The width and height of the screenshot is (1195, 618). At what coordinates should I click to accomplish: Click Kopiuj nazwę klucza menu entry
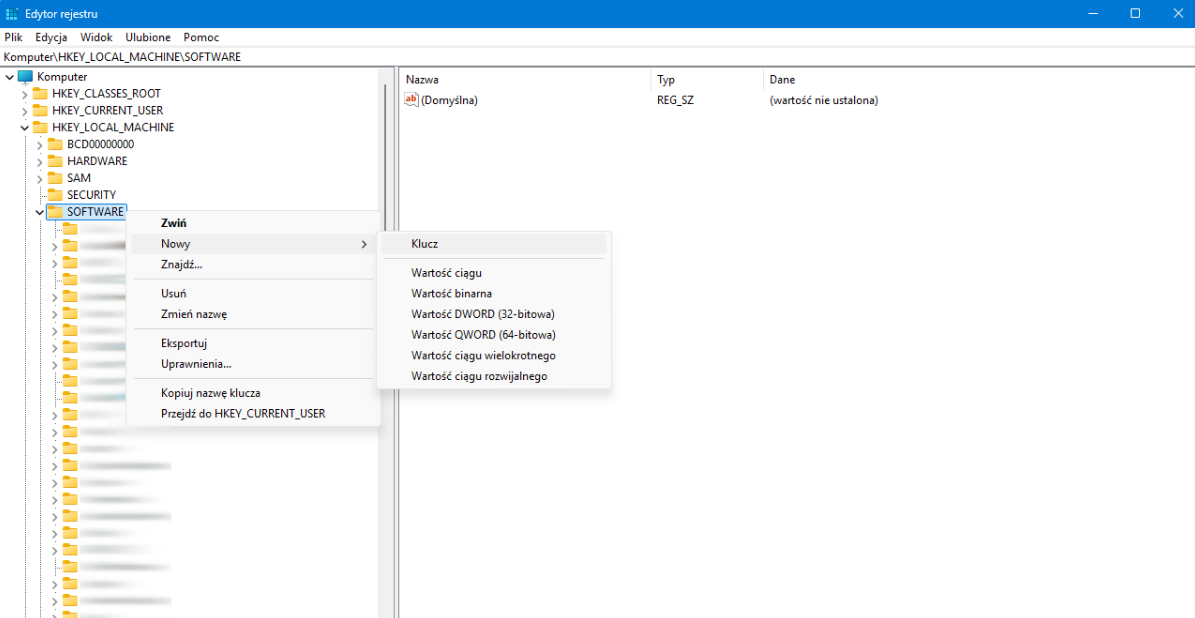(210, 393)
